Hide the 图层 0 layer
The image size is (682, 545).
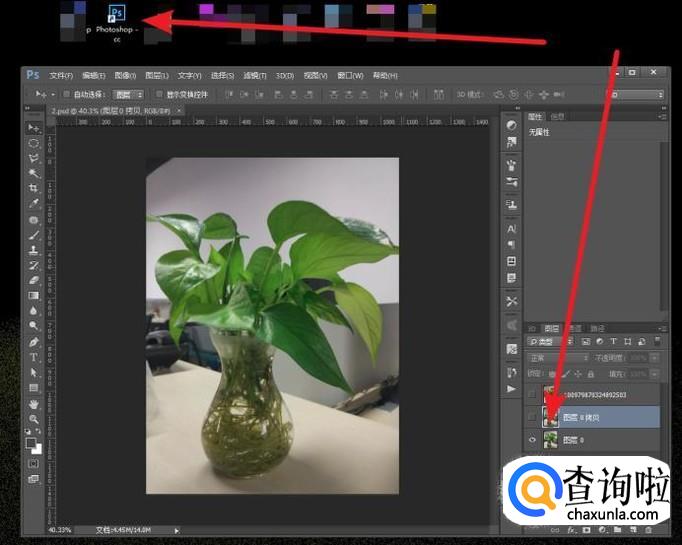(x=531, y=439)
